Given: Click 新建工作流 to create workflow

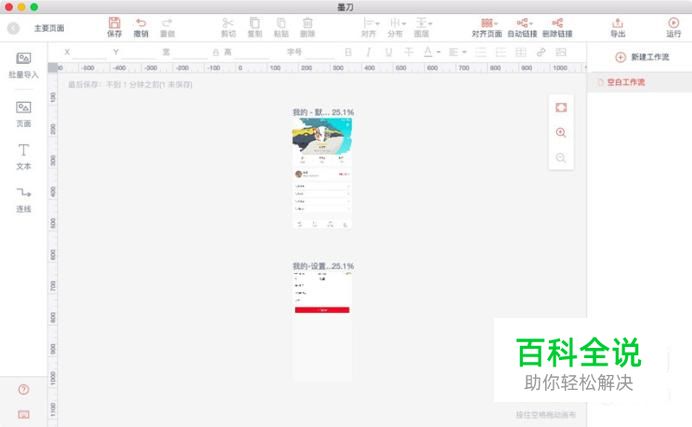Looking at the screenshot, I should (x=642, y=57).
